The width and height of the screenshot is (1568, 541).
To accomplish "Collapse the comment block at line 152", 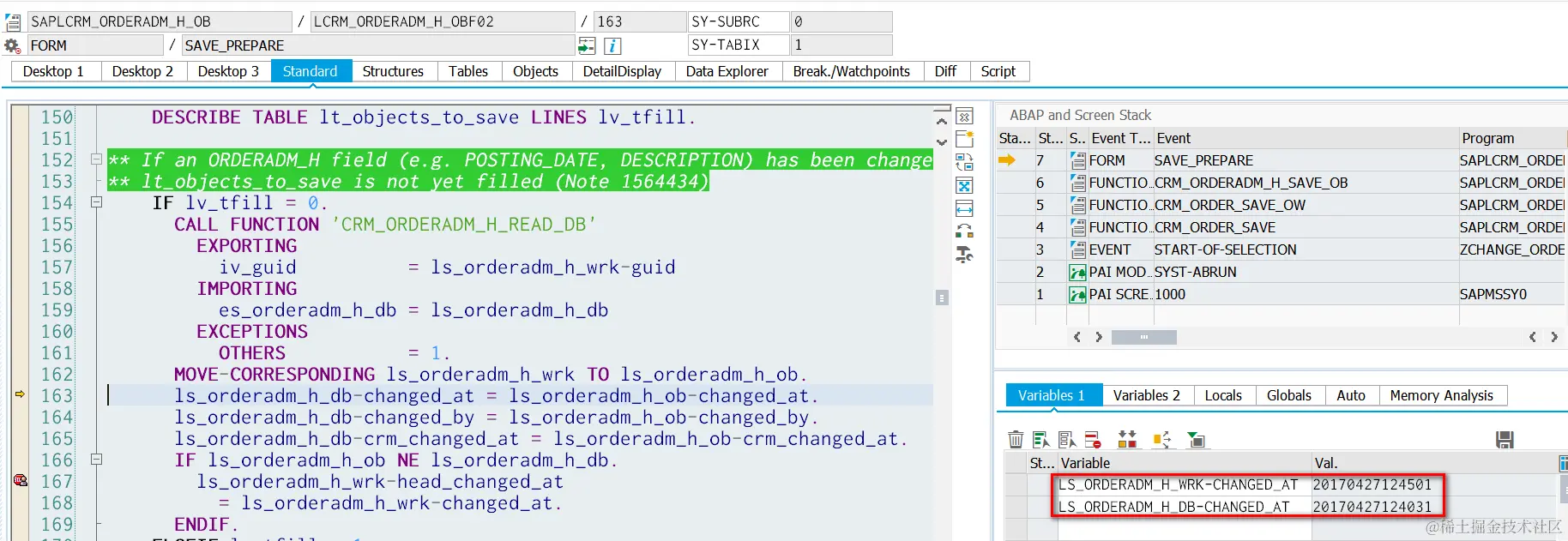I will (x=96, y=159).
